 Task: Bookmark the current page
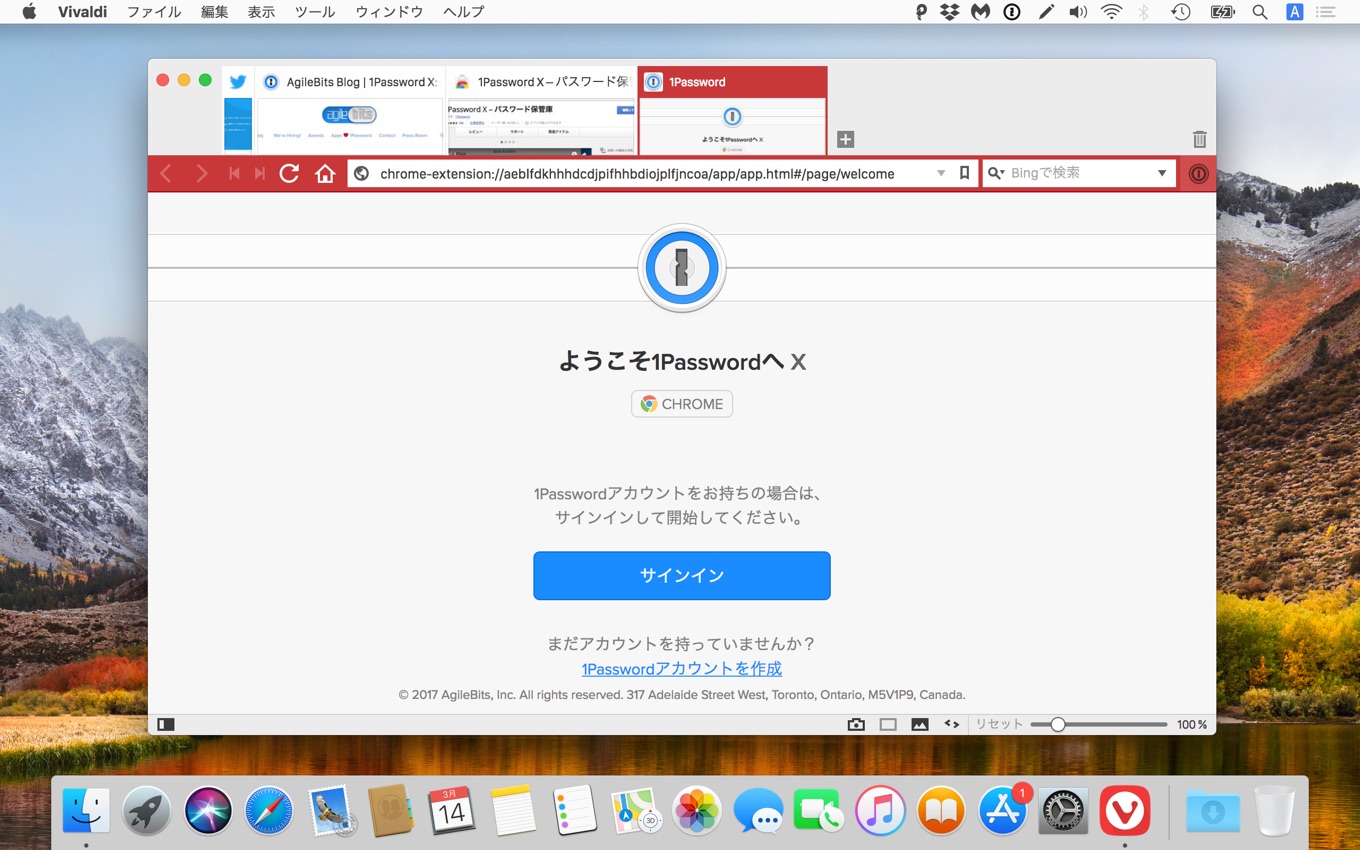[963, 173]
